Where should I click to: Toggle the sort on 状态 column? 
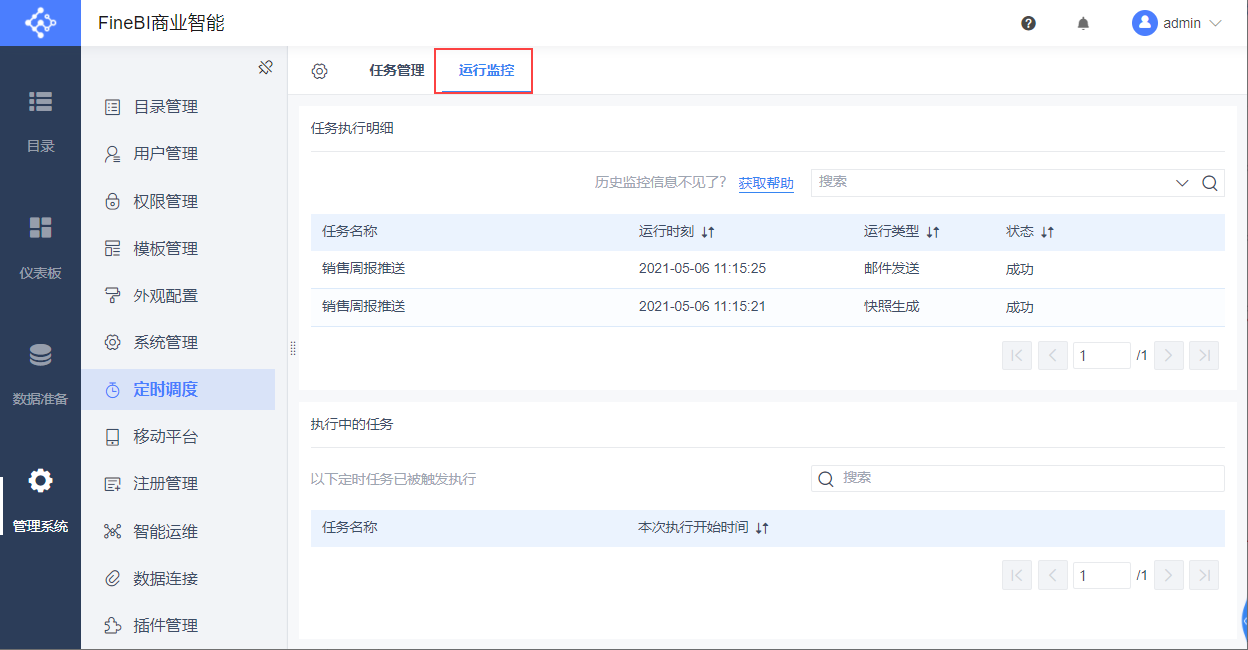[1047, 232]
